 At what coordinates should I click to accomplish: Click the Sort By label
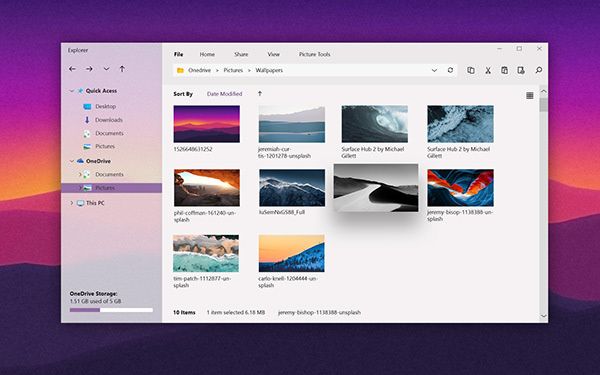183,94
